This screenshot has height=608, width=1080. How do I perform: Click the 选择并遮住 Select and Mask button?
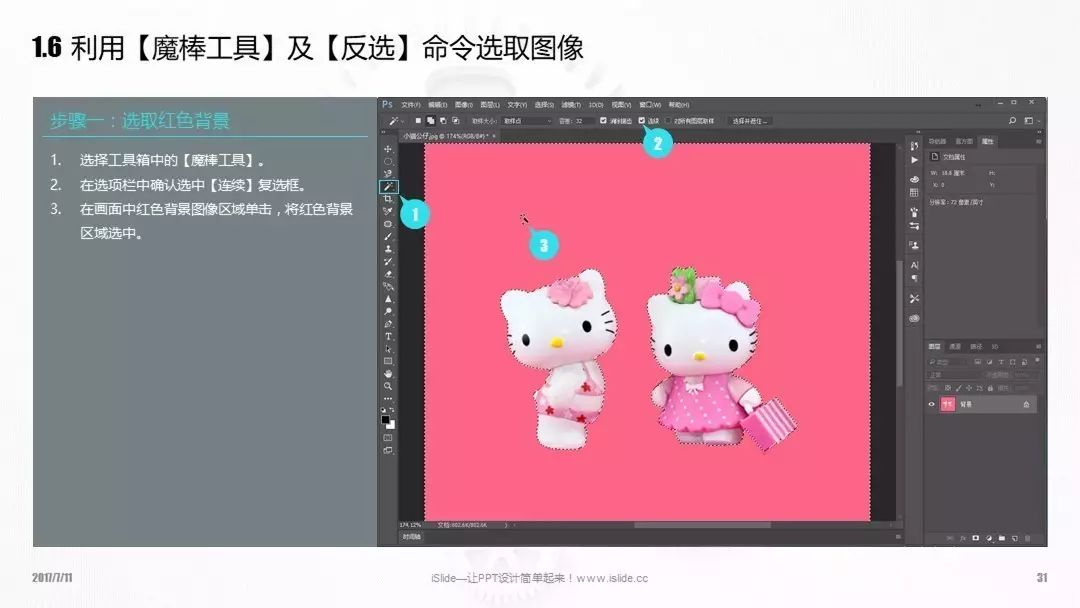[x=751, y=120]
